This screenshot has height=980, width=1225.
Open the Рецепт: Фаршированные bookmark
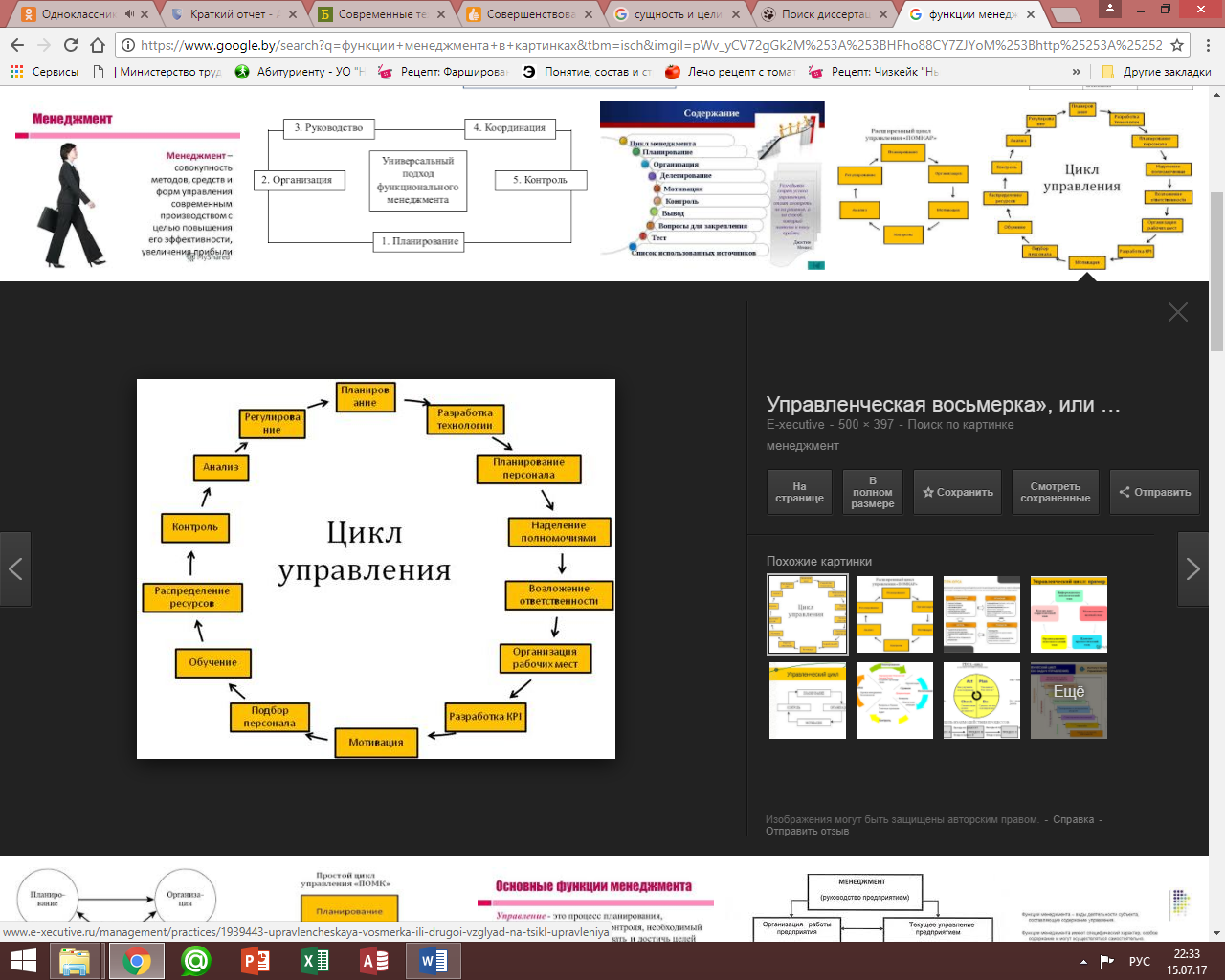tap(443, 72)
